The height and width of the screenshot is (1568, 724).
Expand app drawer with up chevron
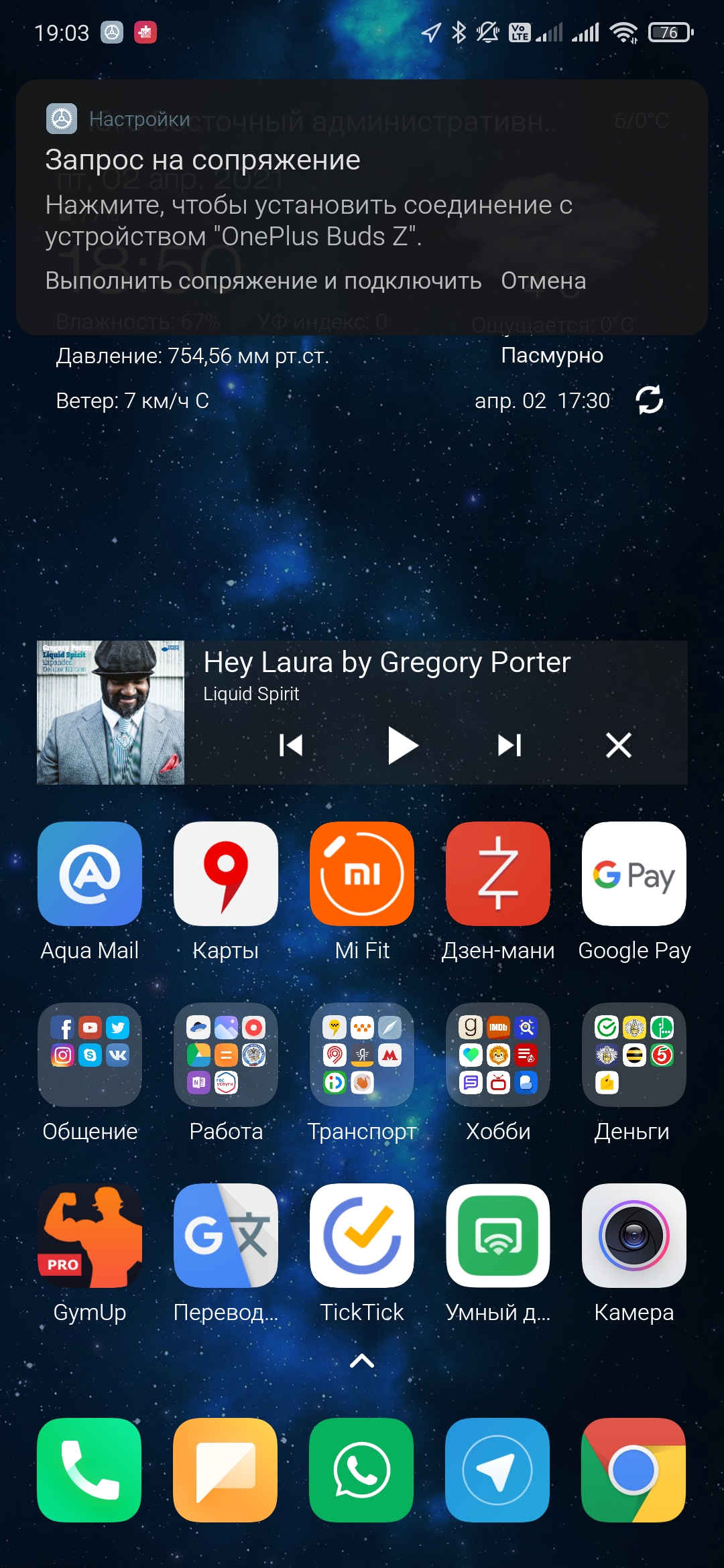362,1361
